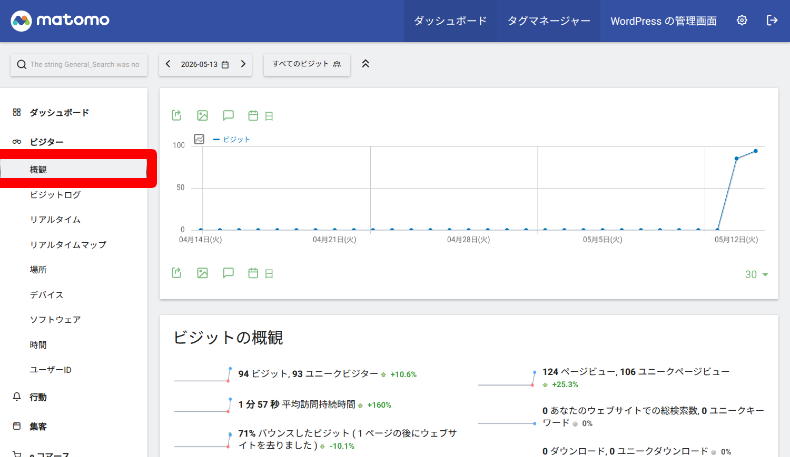
Task: Toggle the ビジット legend series
Action: [231, 140]
